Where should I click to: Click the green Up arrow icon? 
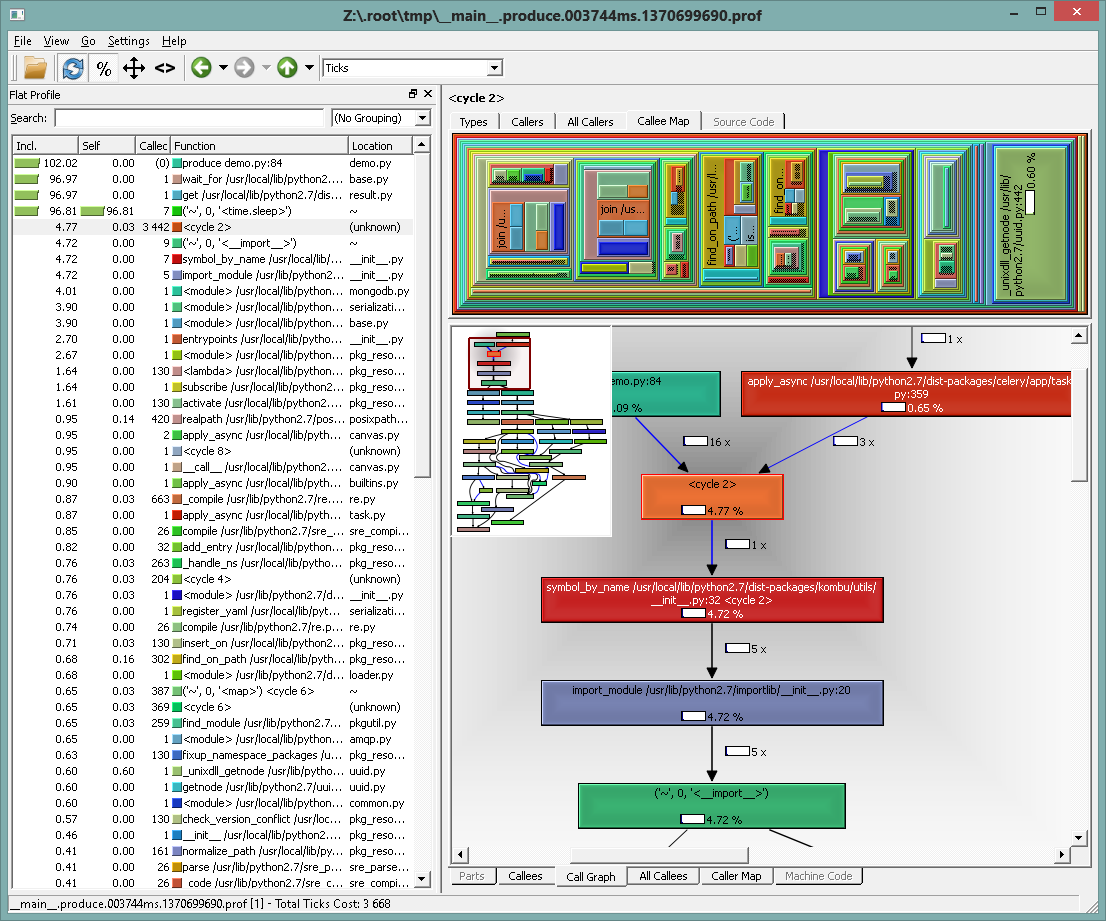click(287, 68)
